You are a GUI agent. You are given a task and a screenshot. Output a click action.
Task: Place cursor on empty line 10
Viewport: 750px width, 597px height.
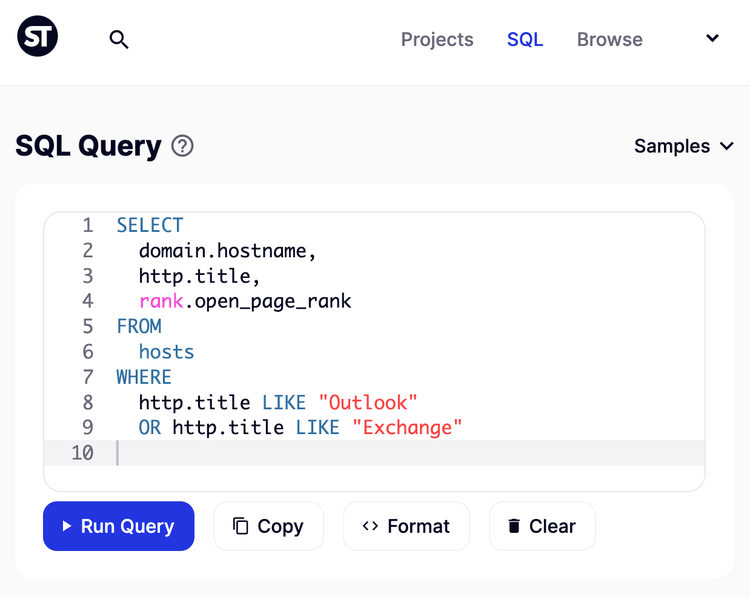(400, 453)
